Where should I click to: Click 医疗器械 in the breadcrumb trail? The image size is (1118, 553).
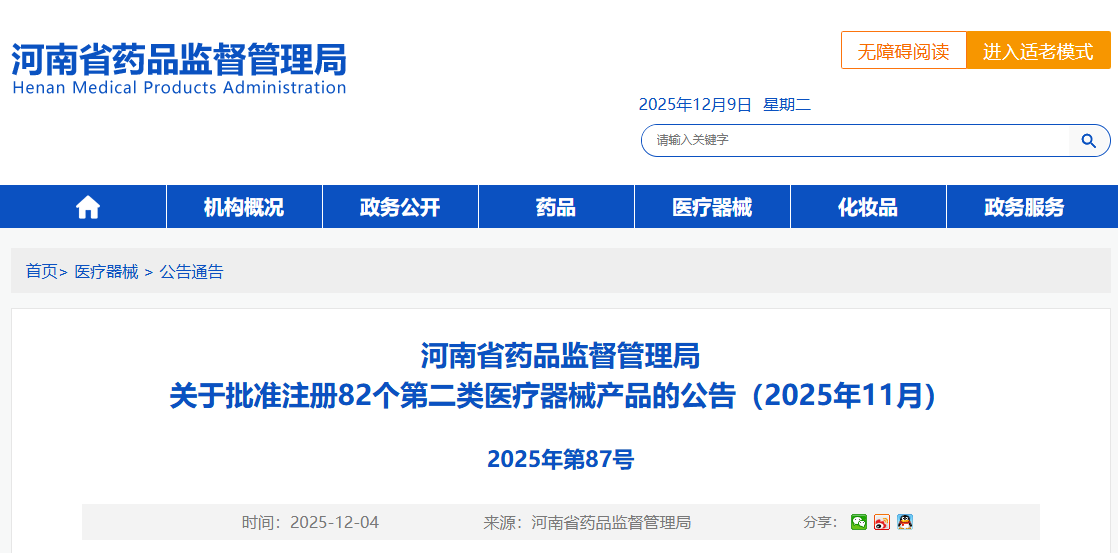[x=107, y=271]
